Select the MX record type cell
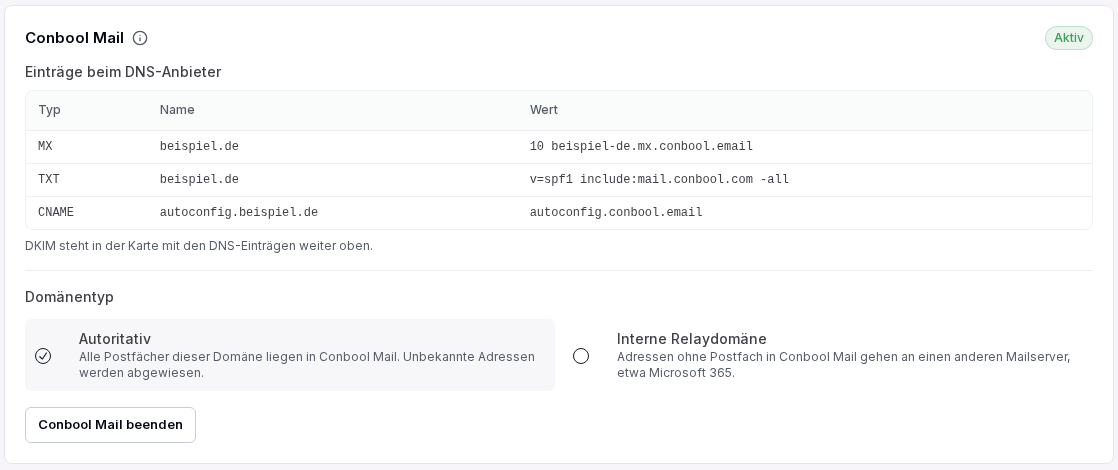The width and height of the screenshot is (1118, 470). click(x=46, y=146)
